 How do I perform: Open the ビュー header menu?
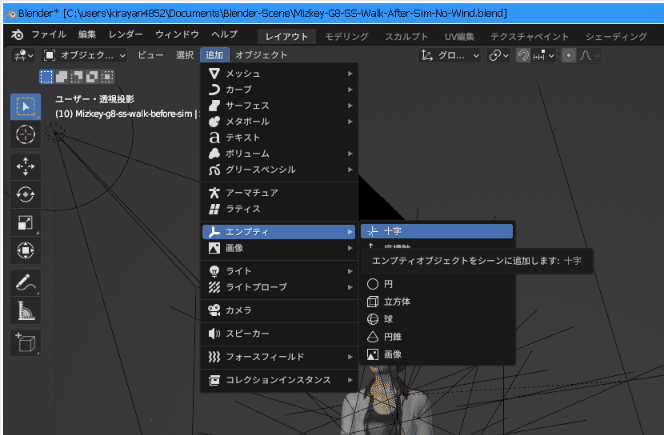pyautogui.click(x=150, y=55)
